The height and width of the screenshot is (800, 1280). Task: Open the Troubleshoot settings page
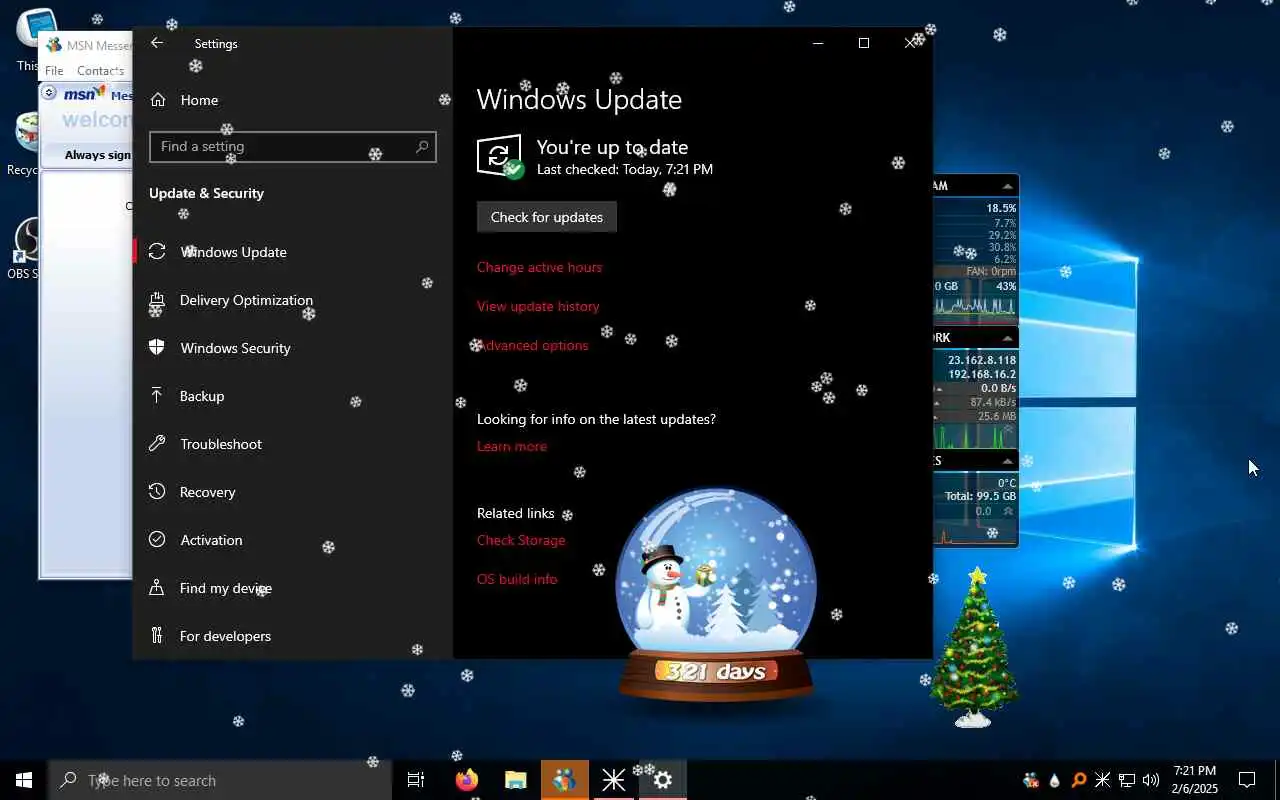point(292,444)
